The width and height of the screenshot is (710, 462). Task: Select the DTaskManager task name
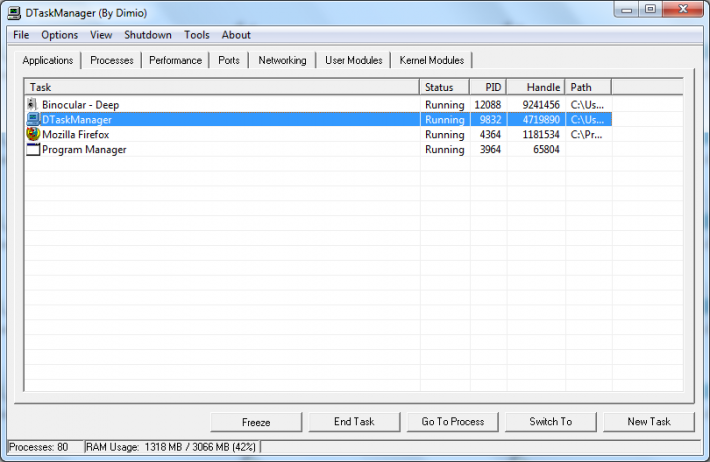tap(77, 120)
